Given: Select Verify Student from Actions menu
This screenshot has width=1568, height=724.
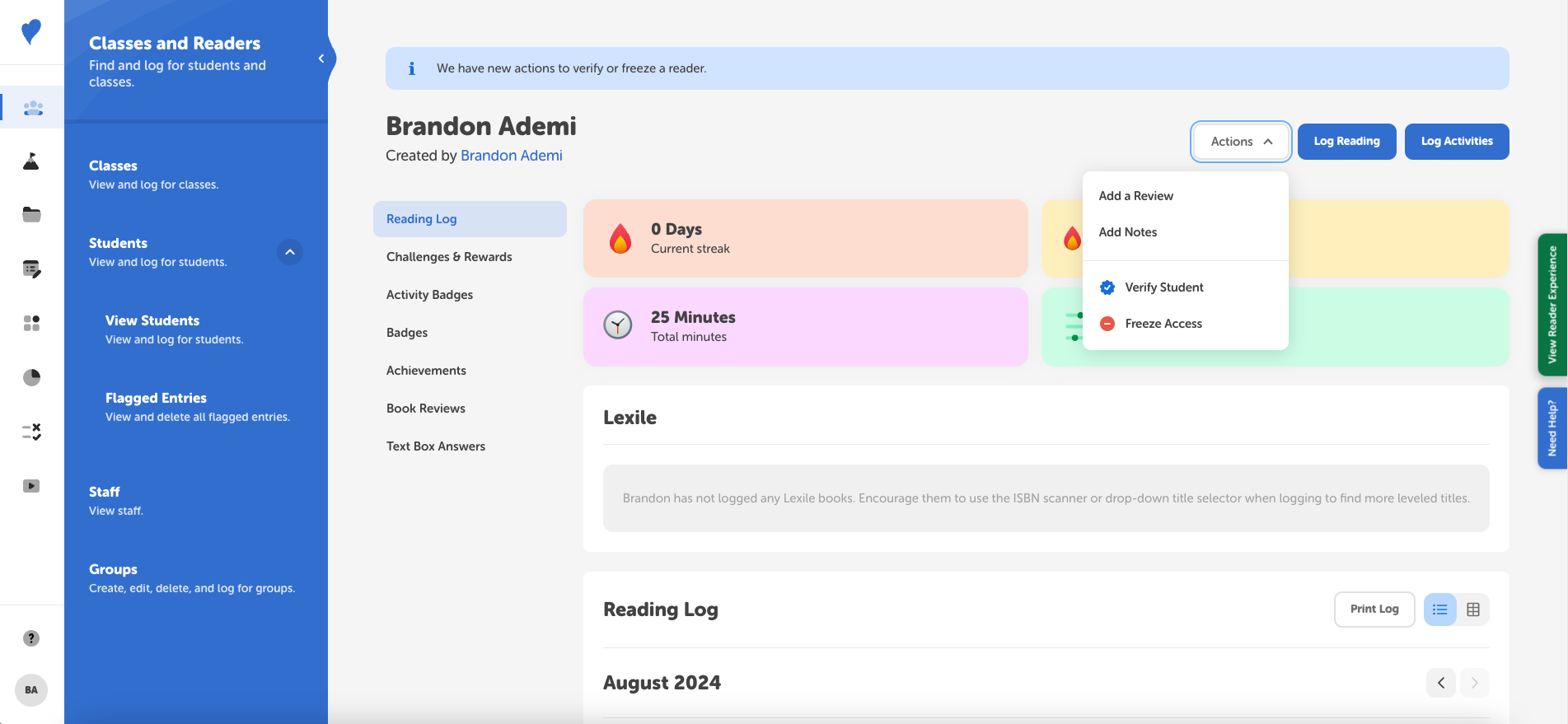Looking at the screenshot, I should click(x=1163, y=287).
